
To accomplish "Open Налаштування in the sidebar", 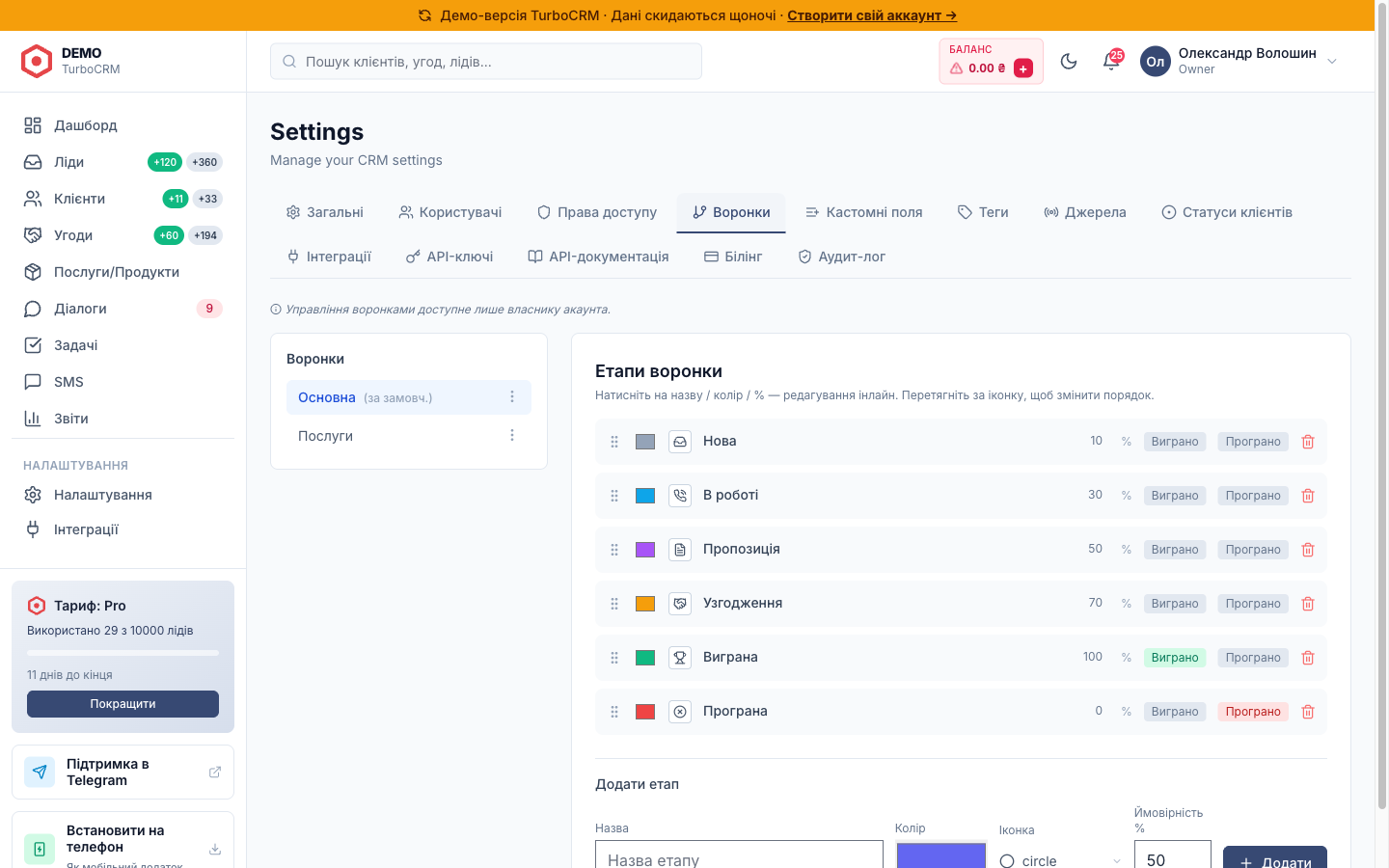I will [x=123, y=495].
